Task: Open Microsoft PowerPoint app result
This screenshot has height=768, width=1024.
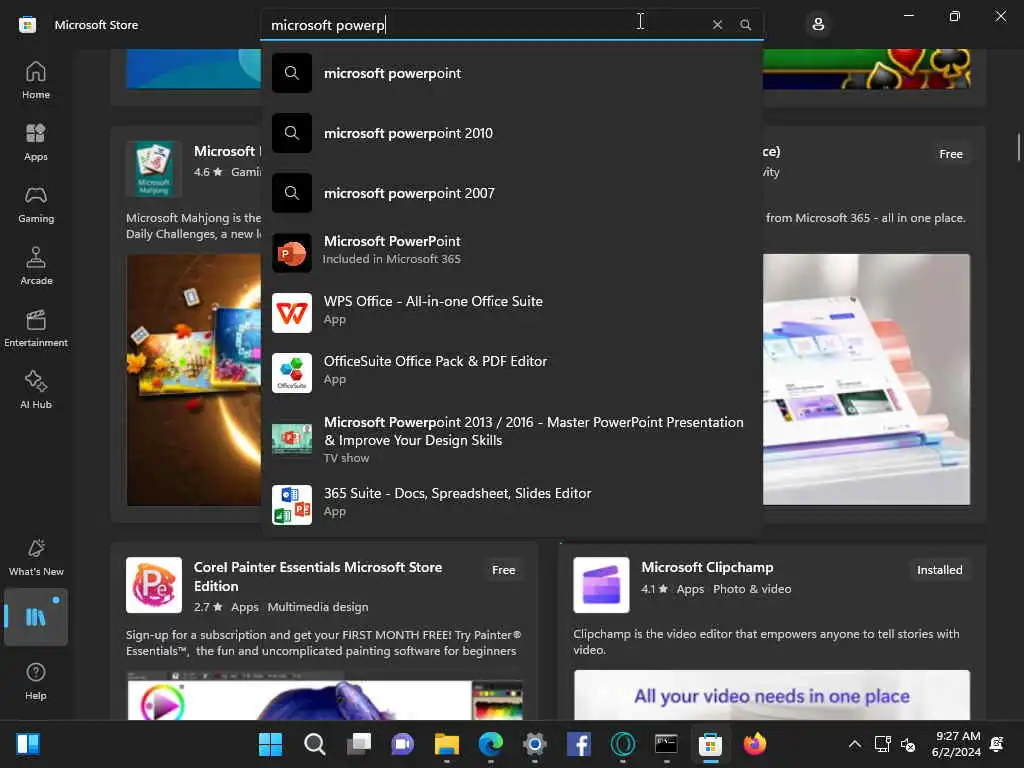Action: pos(511,252)
